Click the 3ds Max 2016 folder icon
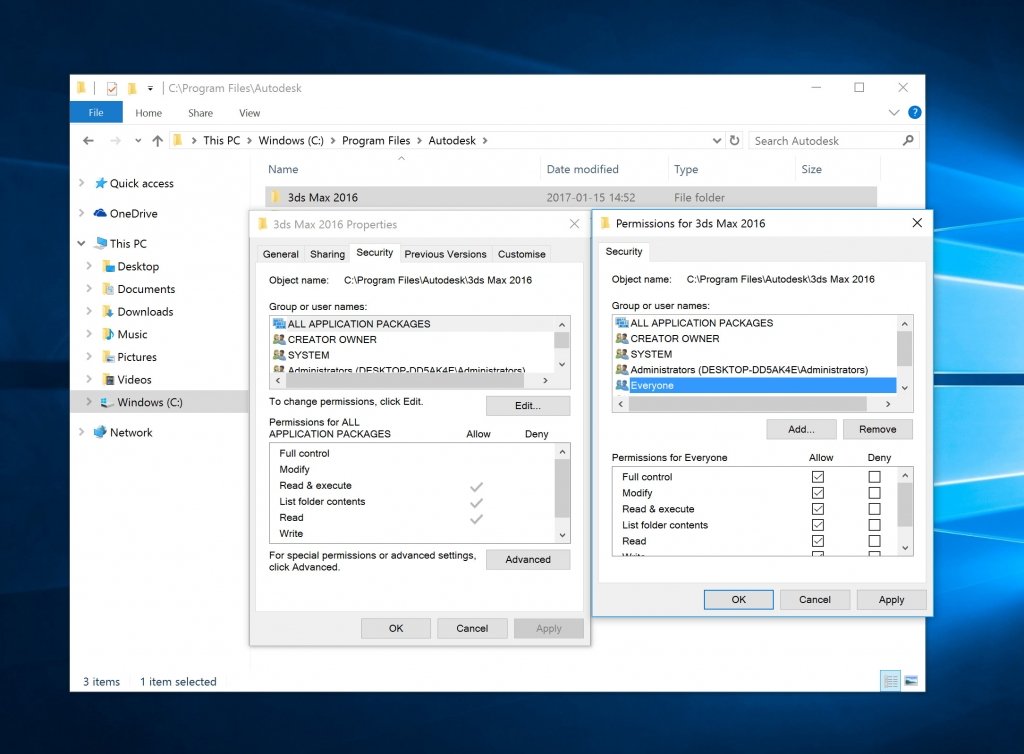Image resolution: width=1024 pixels, height=754 pixels. pyautogui.click(x=276, y=197)
